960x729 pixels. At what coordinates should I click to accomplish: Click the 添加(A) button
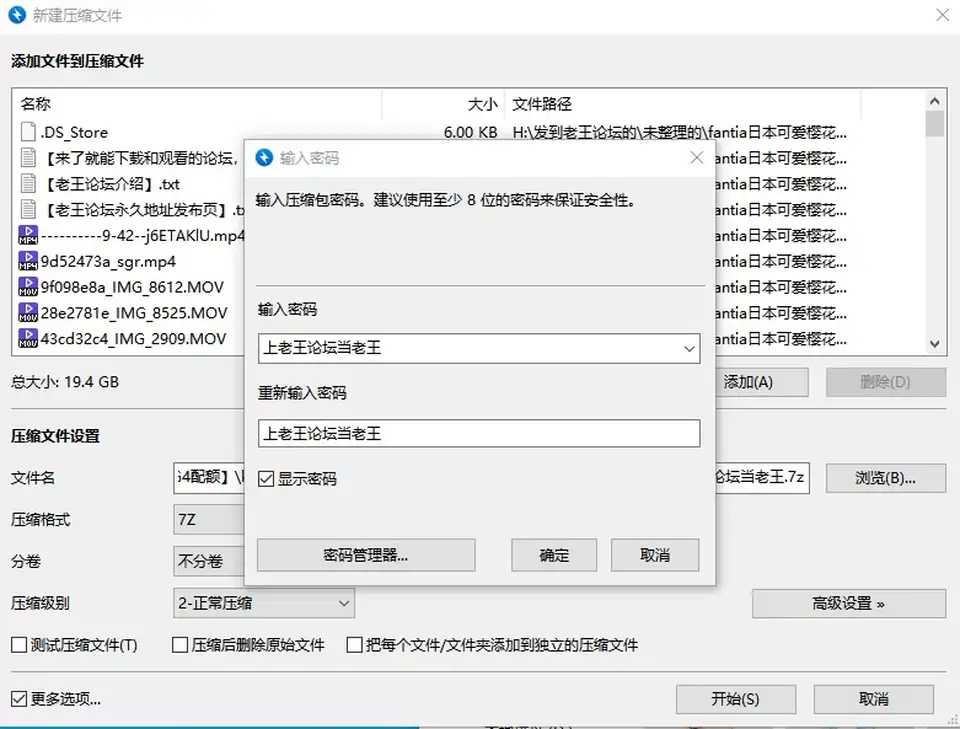[762, 383]
